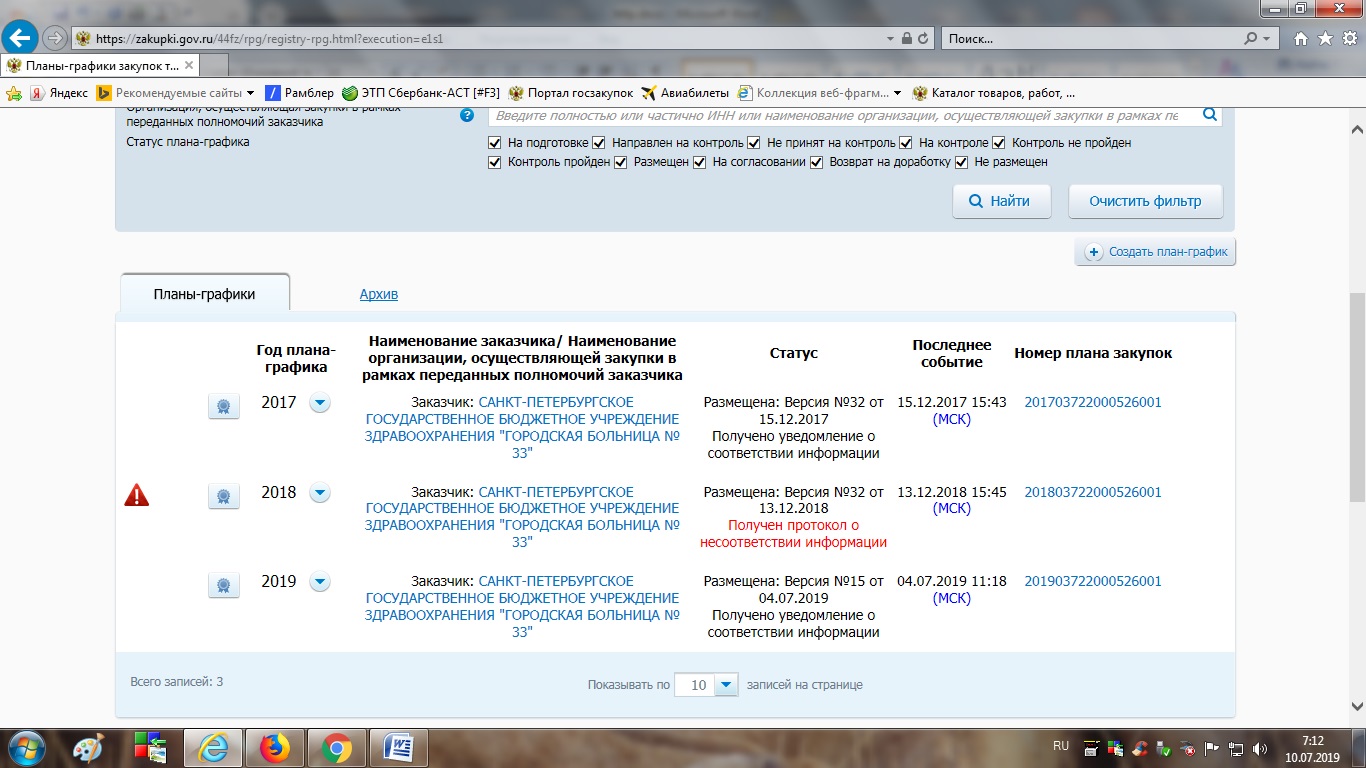This screenshot has width=1366, height=768.
Task: Expand the dropdown arrow next to 2019
Action: pos(319,582)
